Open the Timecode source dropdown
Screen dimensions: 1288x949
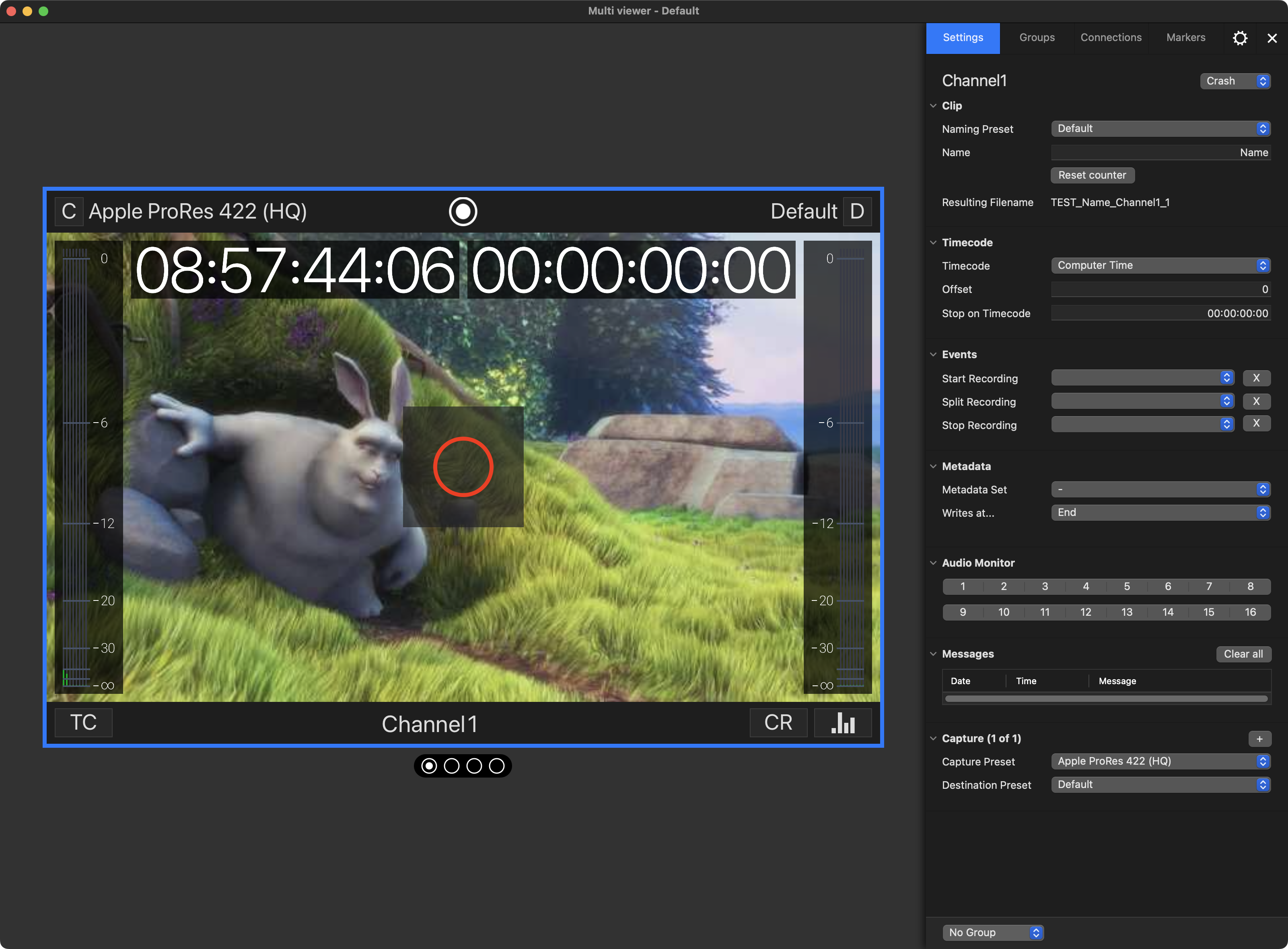tap(1160, 265)
